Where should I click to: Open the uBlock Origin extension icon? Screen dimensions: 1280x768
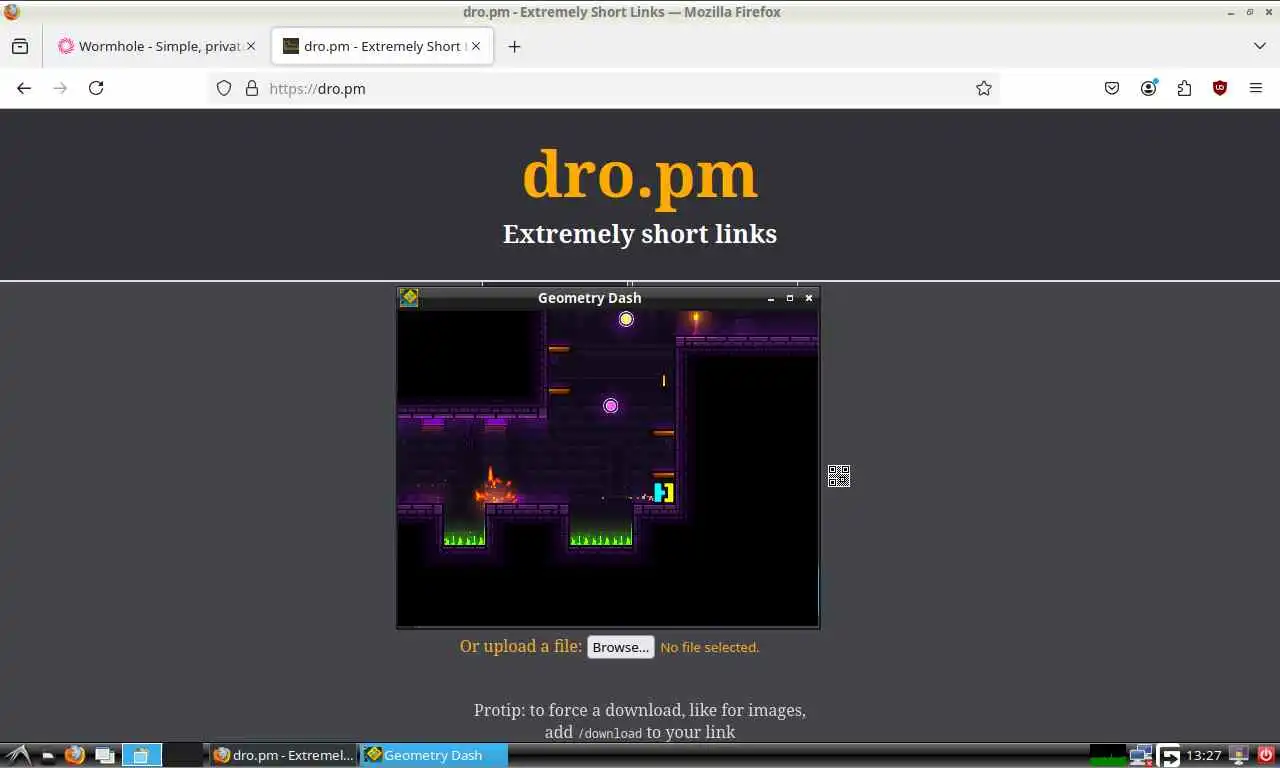(x=1220, y=88)
